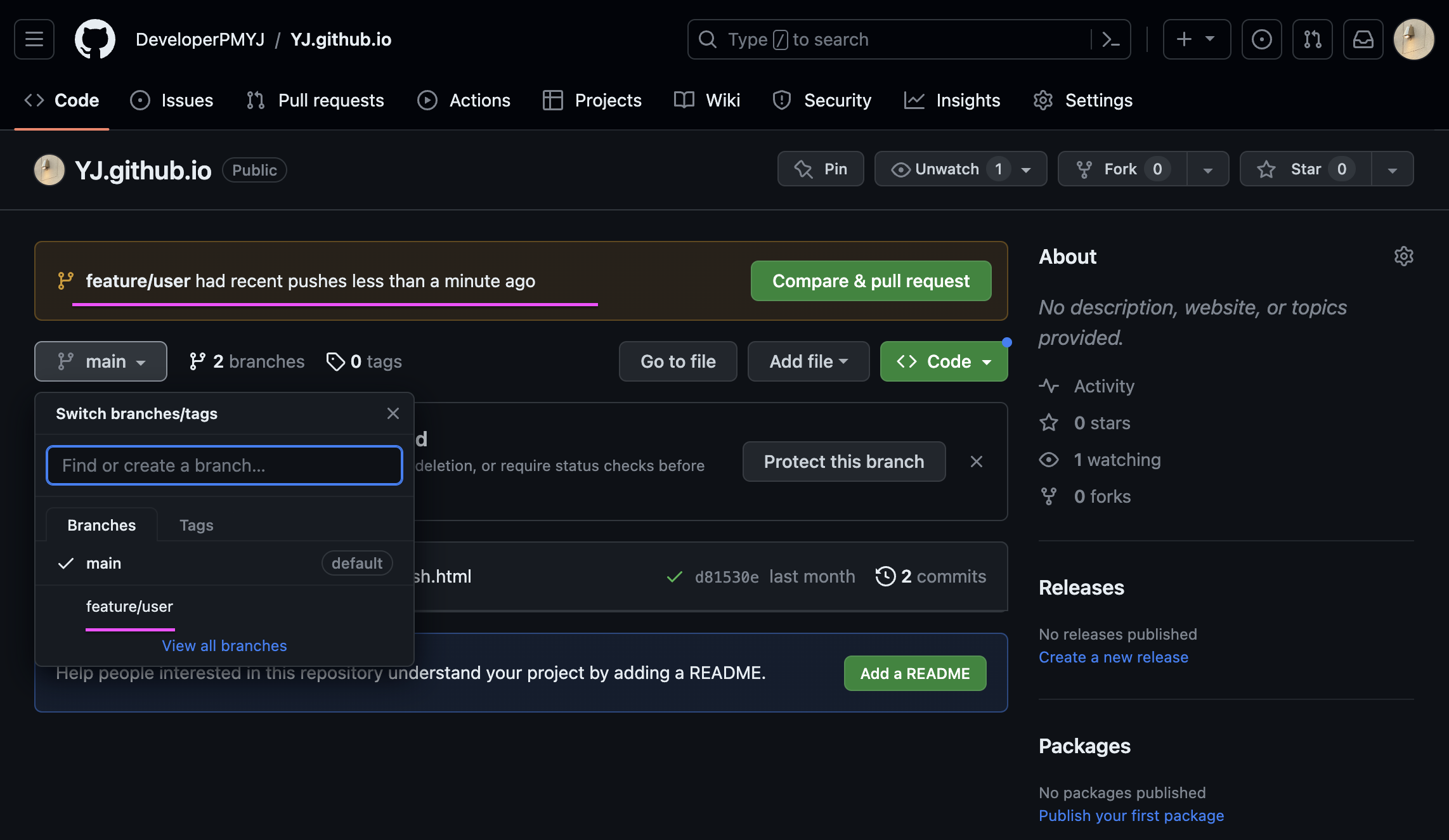This screenshot has height=840, width=1449.
Task: Open the user avatar menu
Action: point(1413,39)
